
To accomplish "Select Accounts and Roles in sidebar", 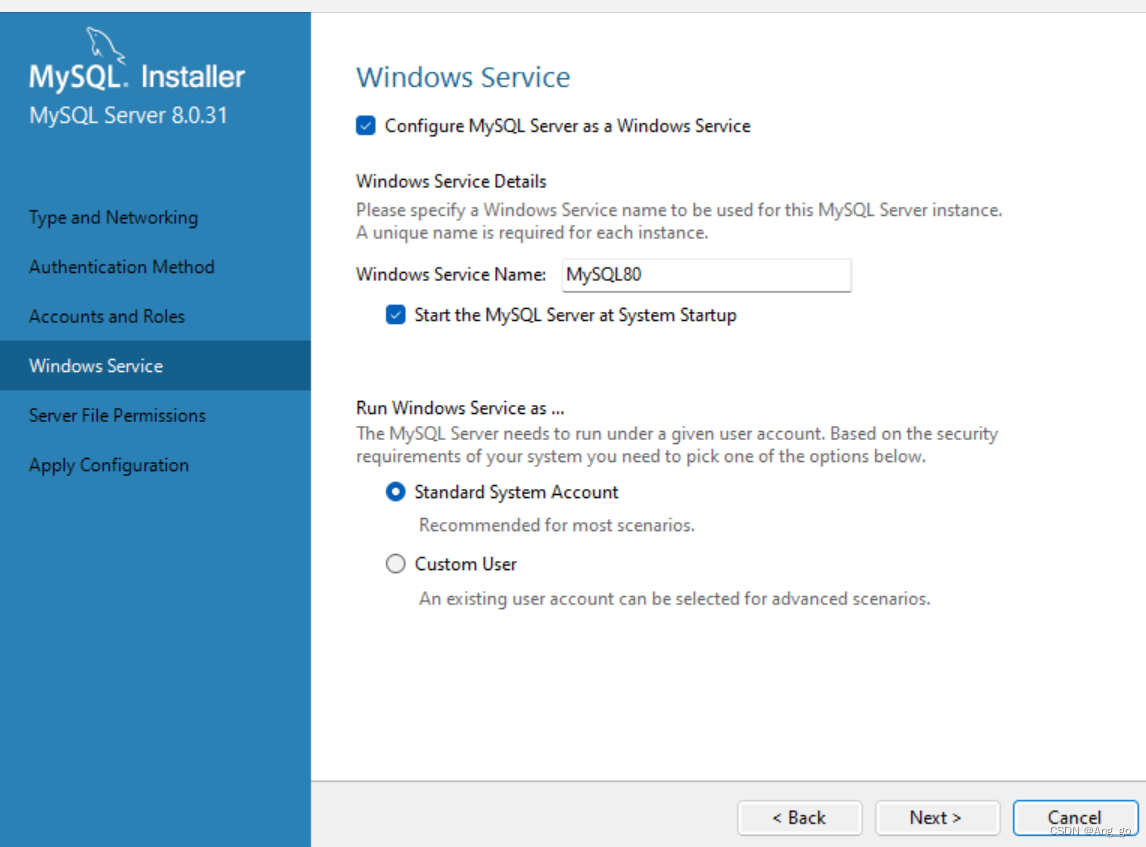I will coord(107,316).
